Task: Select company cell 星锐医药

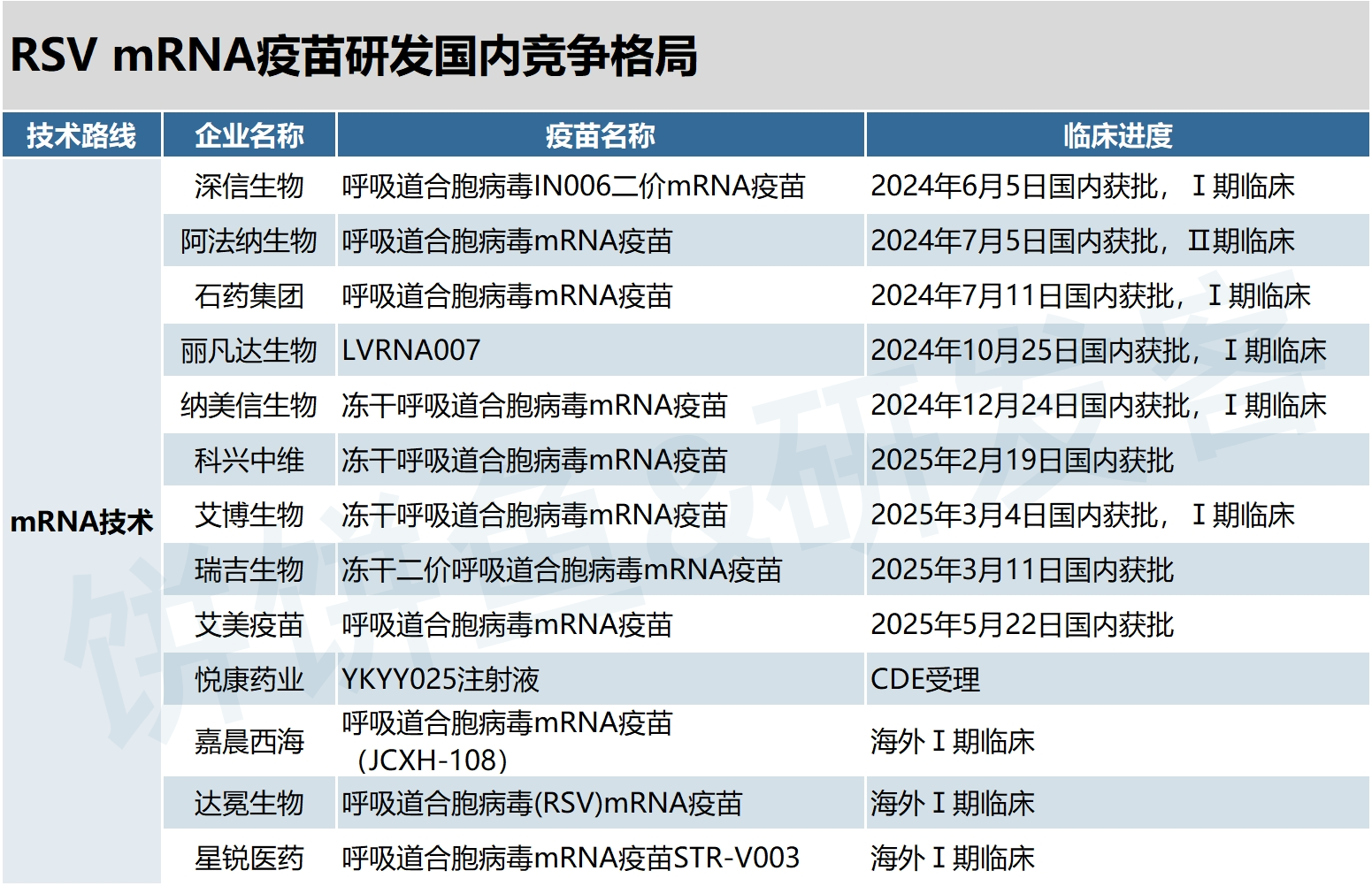Action: pyautogui.click(x=249, y=858)
